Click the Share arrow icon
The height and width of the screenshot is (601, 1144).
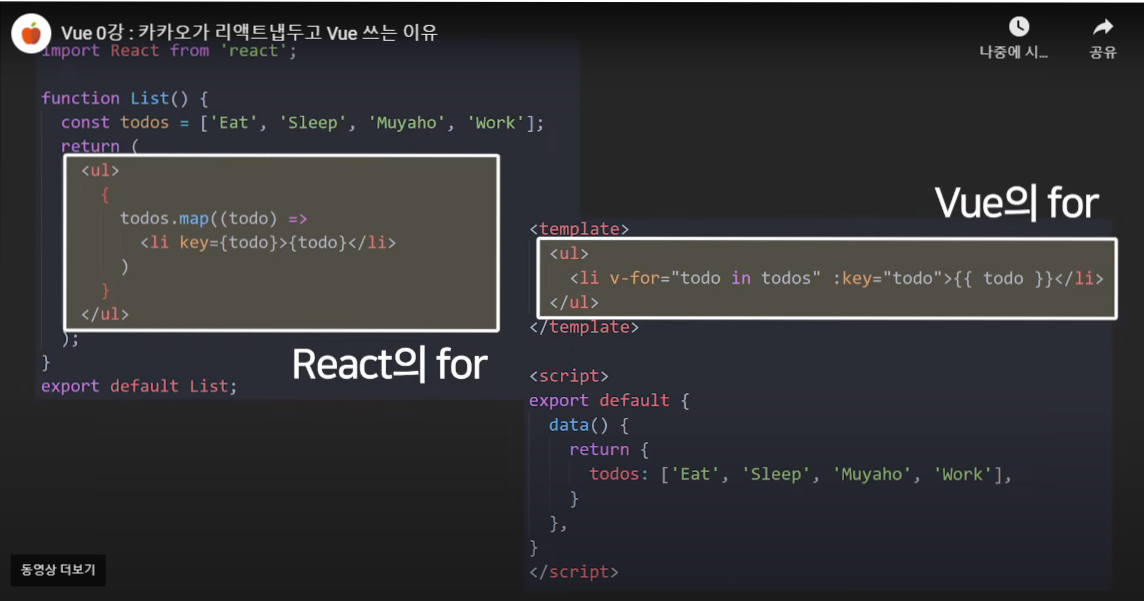[1102, 27]
